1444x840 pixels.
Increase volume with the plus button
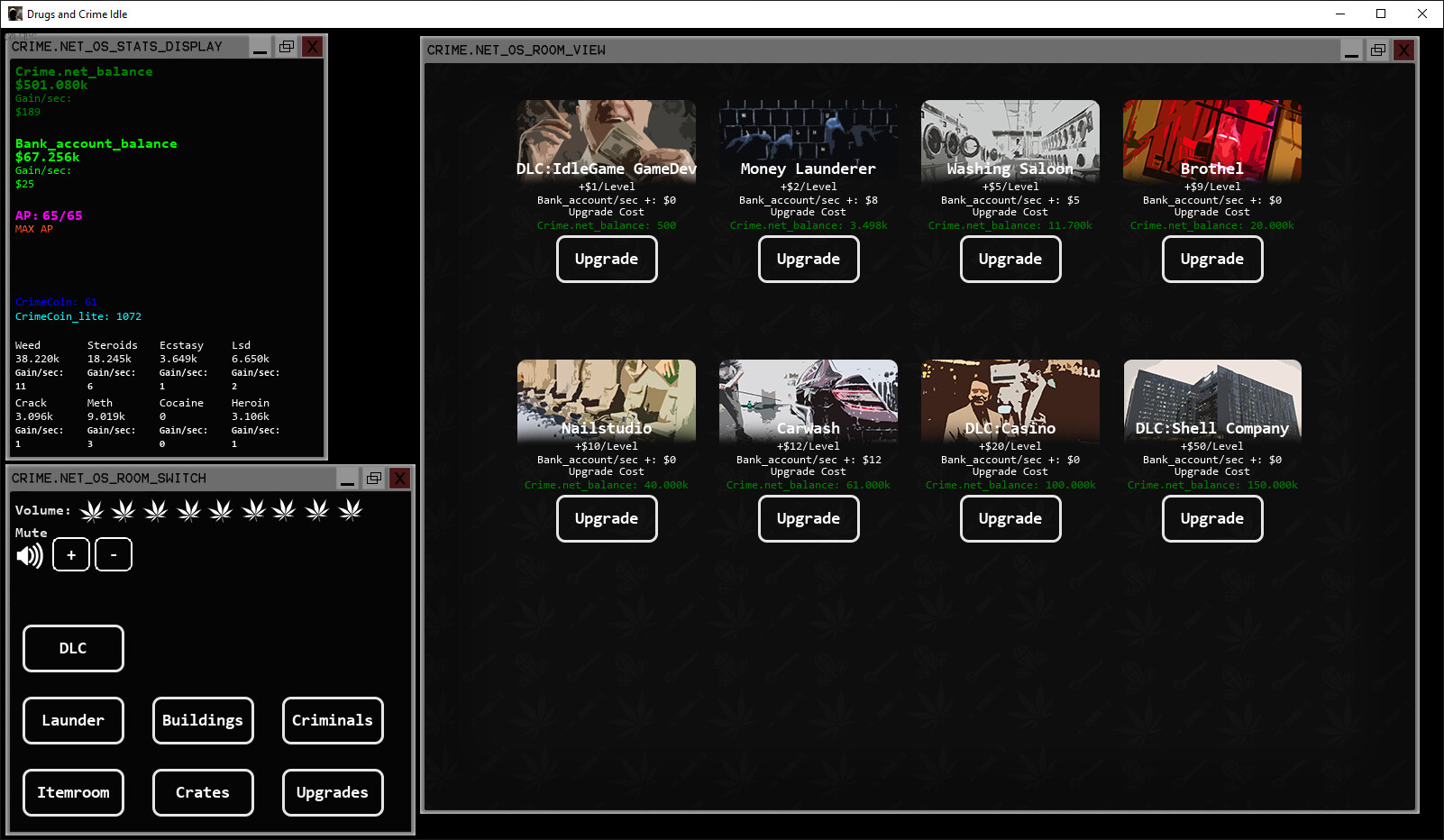tap(70, 554)
